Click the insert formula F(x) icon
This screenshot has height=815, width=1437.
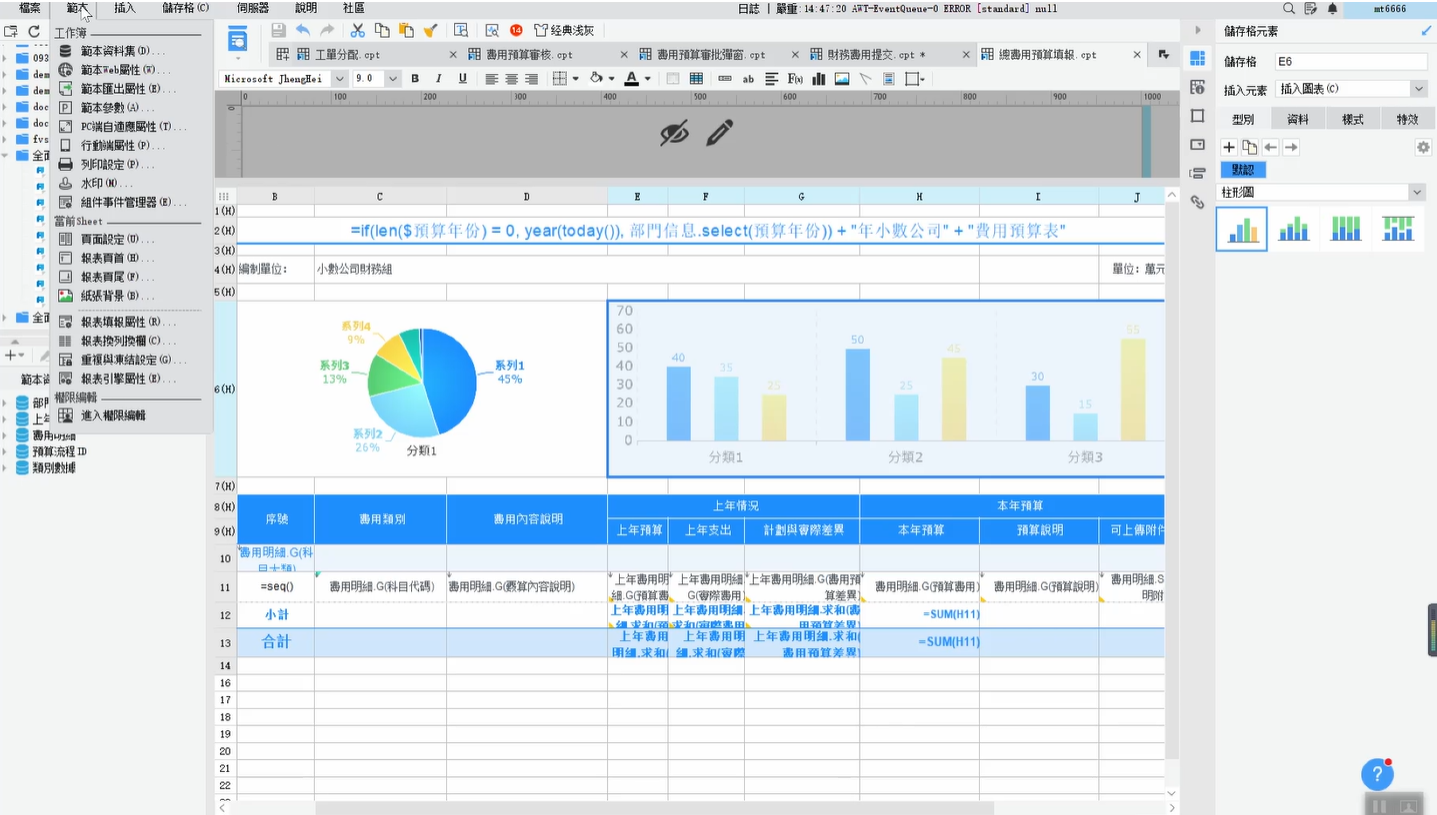coord(796,78)
